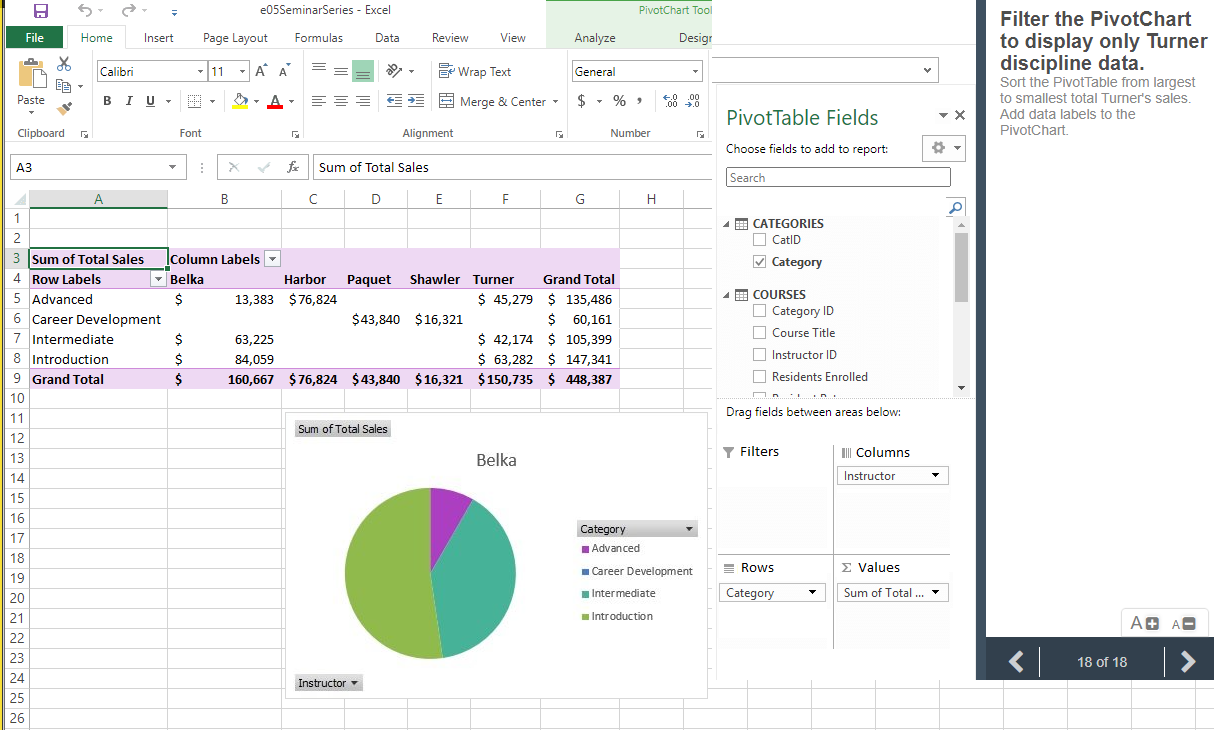
Task: Click the Search field in PivotTable Fields
Action: [x=838, y=176]
